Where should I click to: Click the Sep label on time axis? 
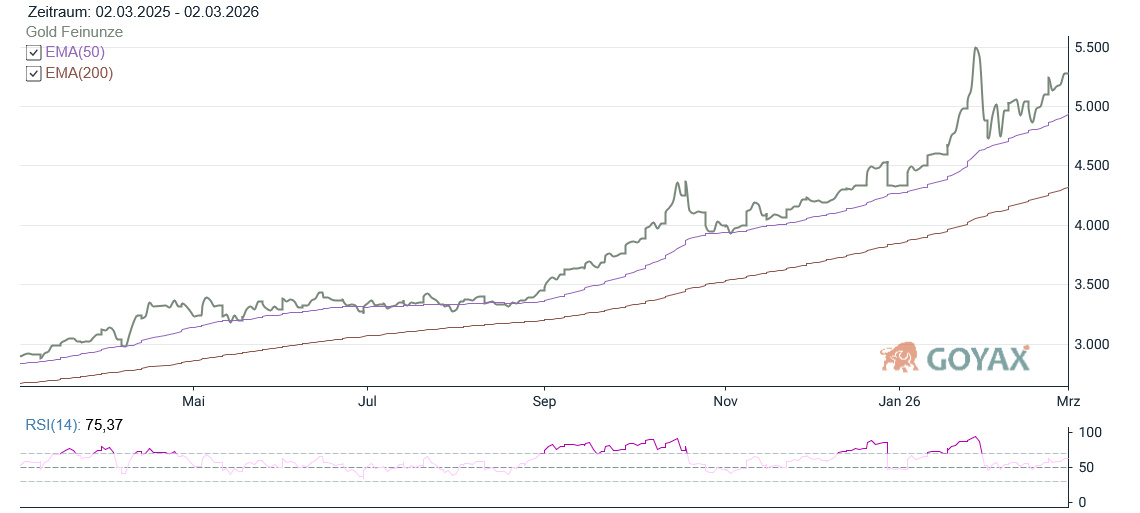coord(544,401)
